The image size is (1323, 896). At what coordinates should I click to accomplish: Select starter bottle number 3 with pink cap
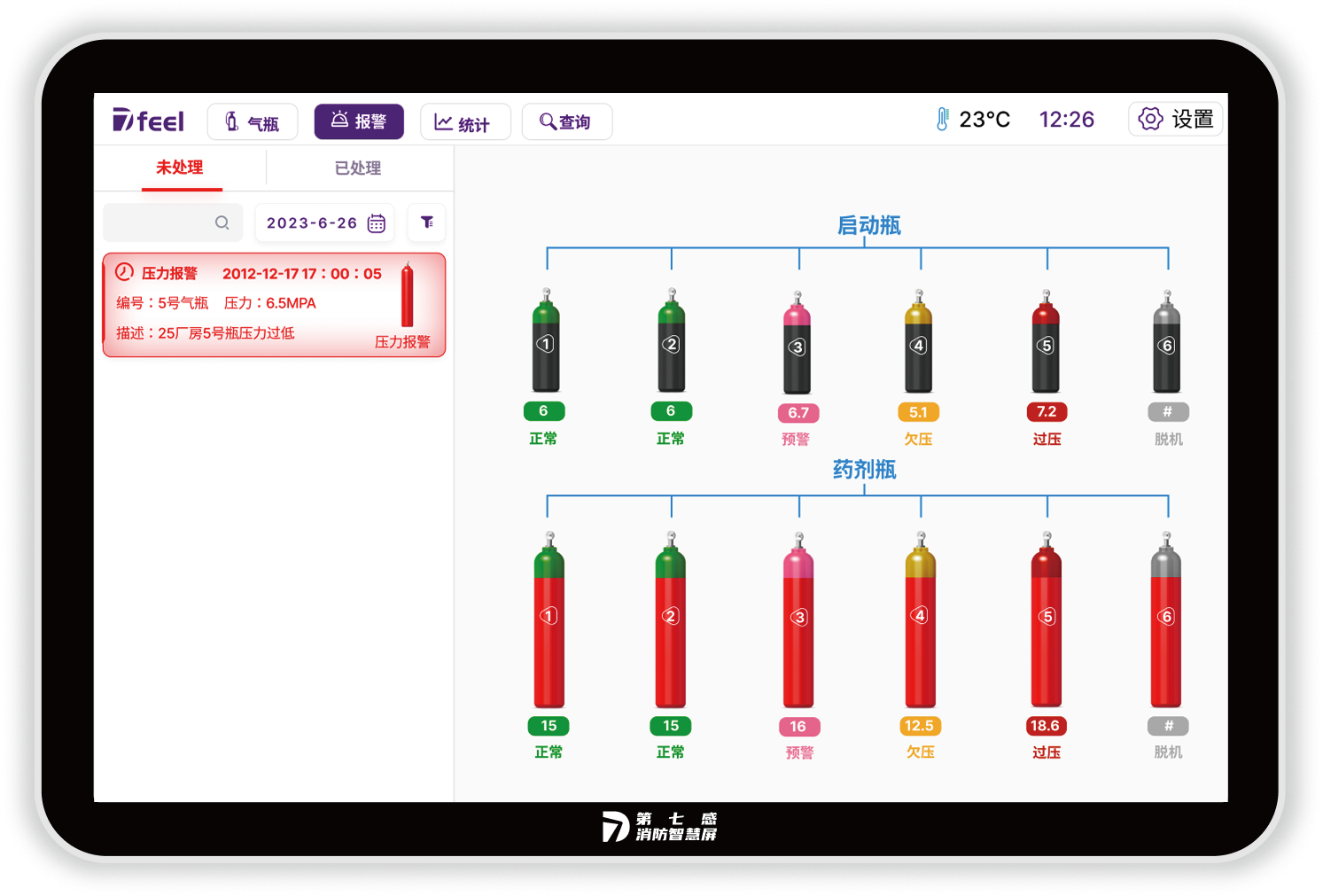click(798, 346)
